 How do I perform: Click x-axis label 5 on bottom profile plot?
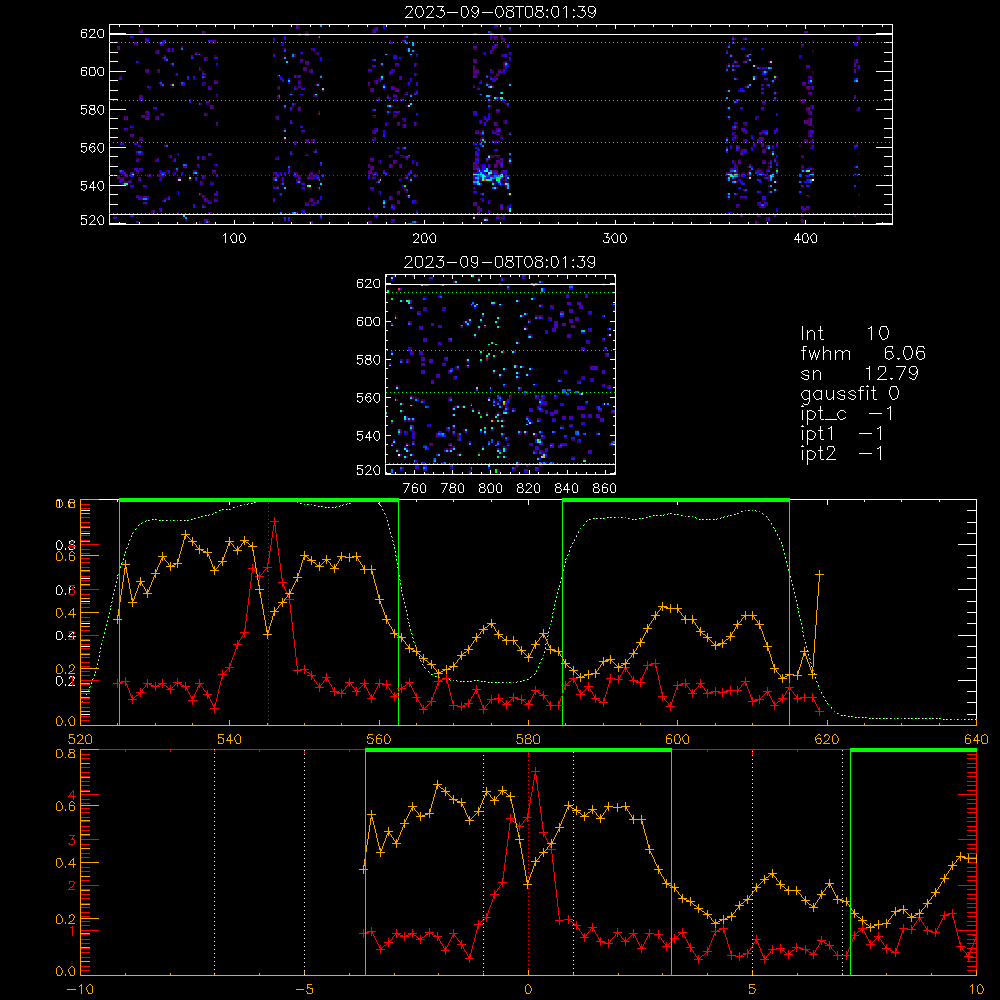pos(753,989)
